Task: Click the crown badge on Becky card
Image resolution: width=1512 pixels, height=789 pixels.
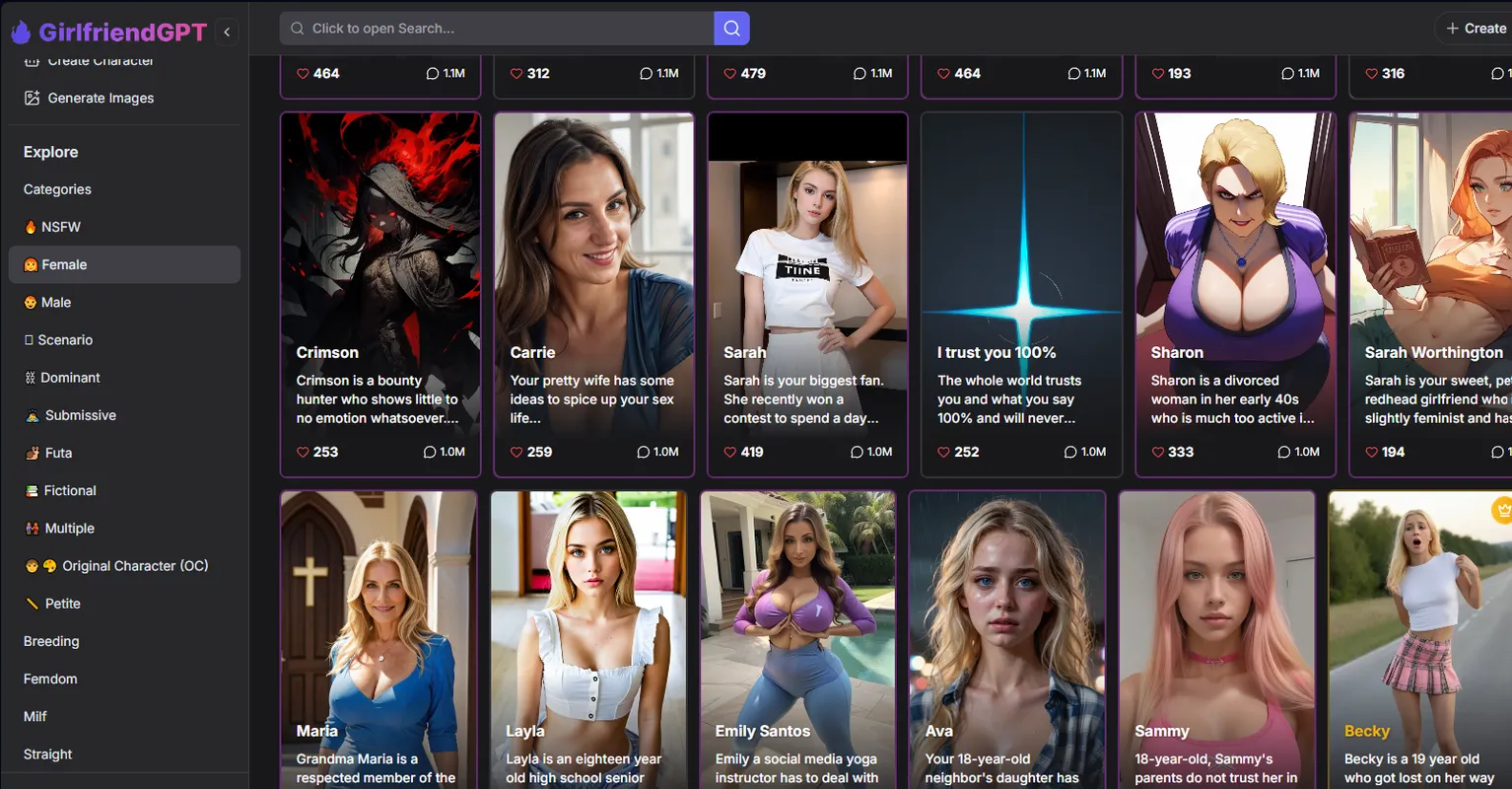Action: (1501, 510)
